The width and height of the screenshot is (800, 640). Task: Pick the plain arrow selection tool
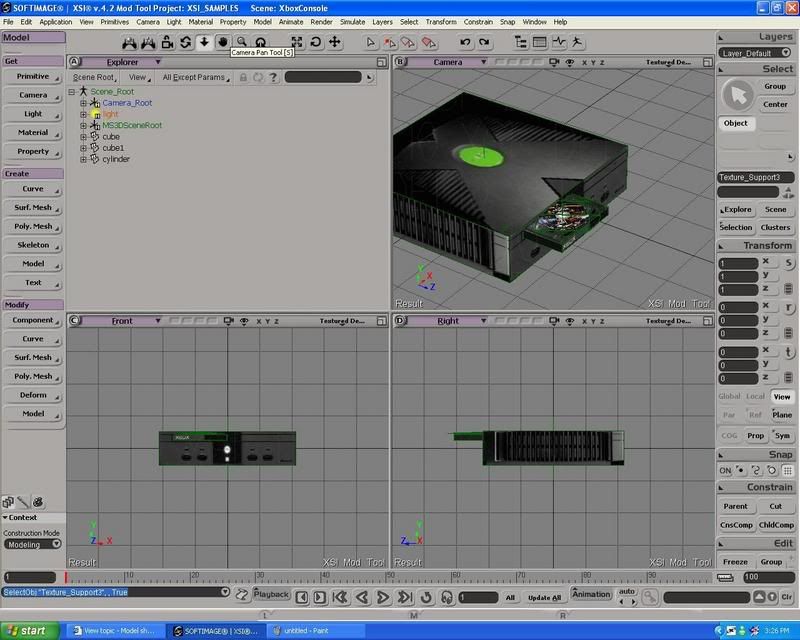[x=371, y=42]
